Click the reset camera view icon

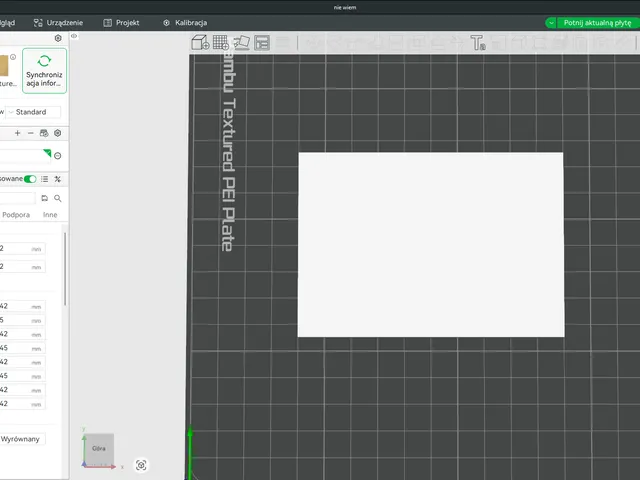tap(141, 465)
